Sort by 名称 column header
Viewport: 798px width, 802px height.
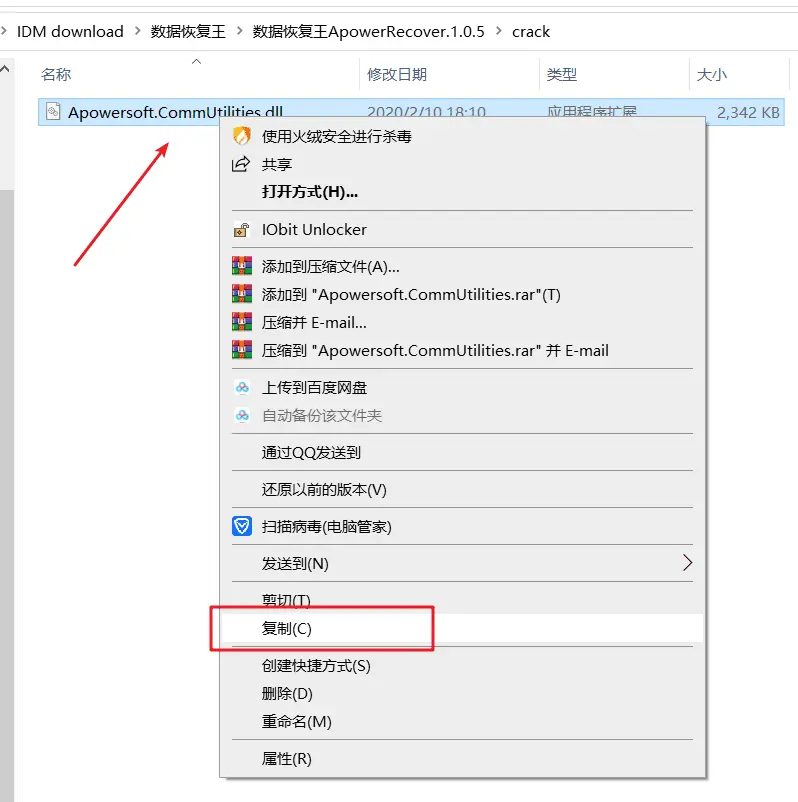[x=56, y=75]
